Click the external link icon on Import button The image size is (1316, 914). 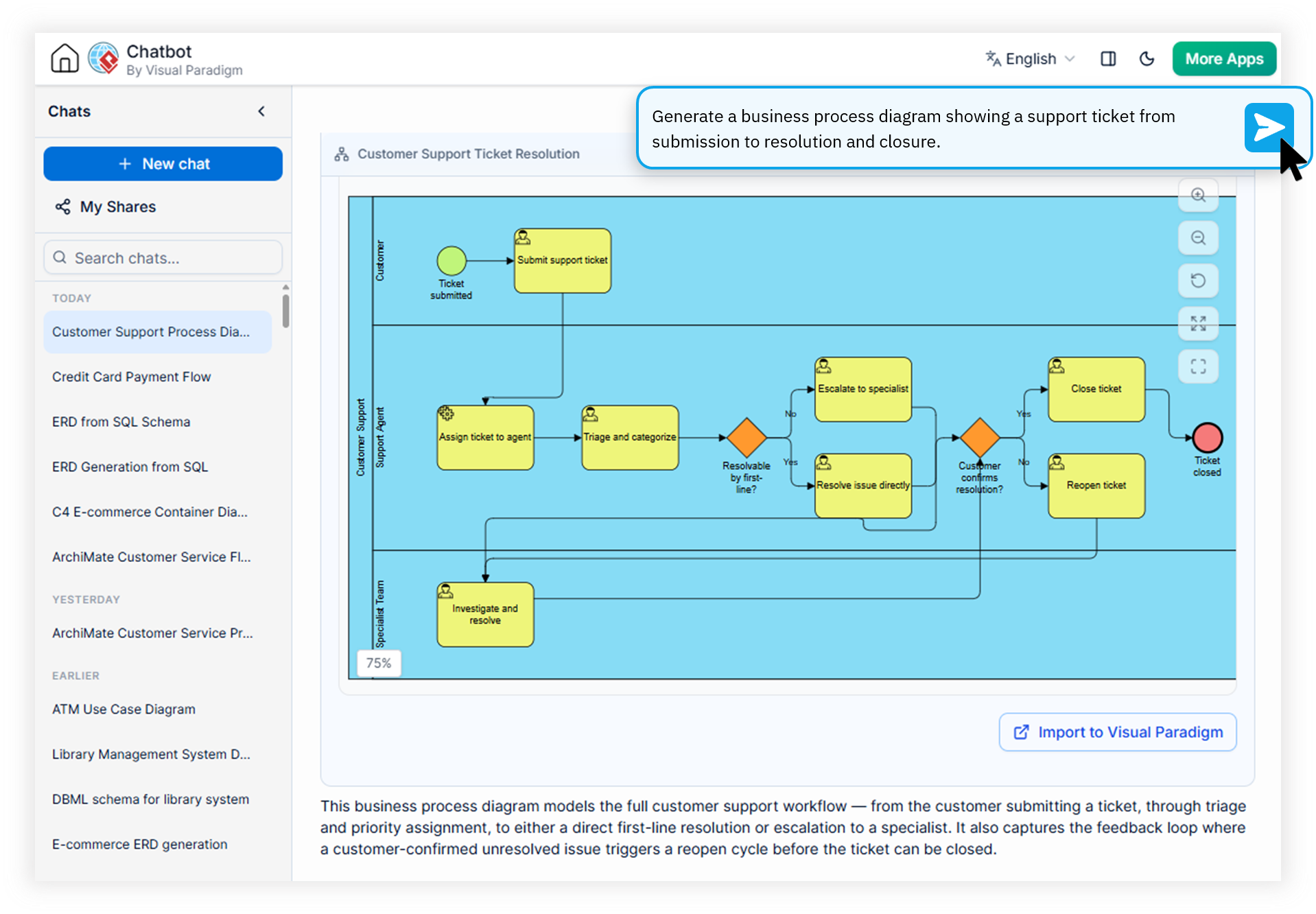[1021, 732]
